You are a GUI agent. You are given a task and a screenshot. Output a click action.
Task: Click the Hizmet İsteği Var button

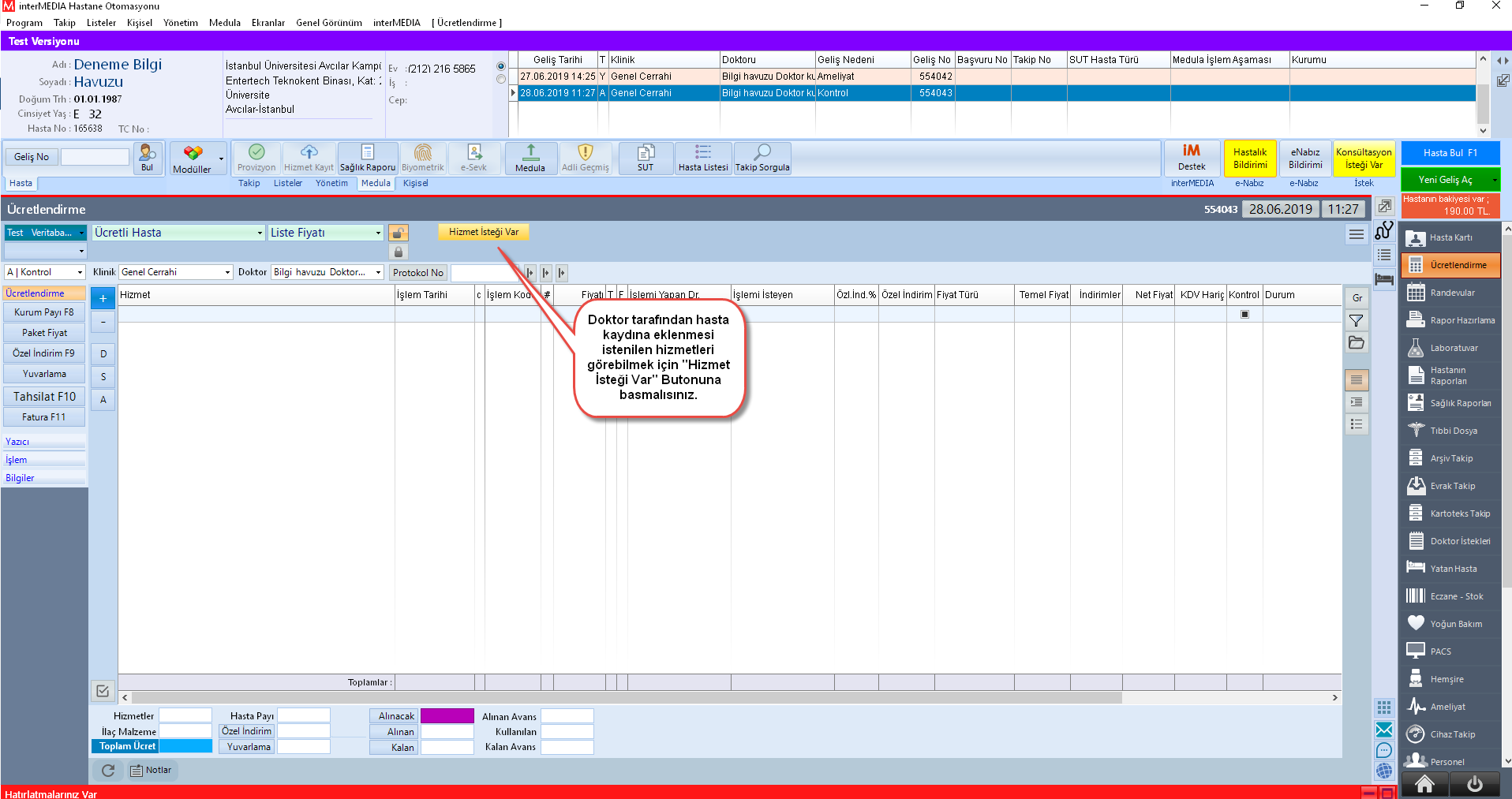[x=484, y=232]
